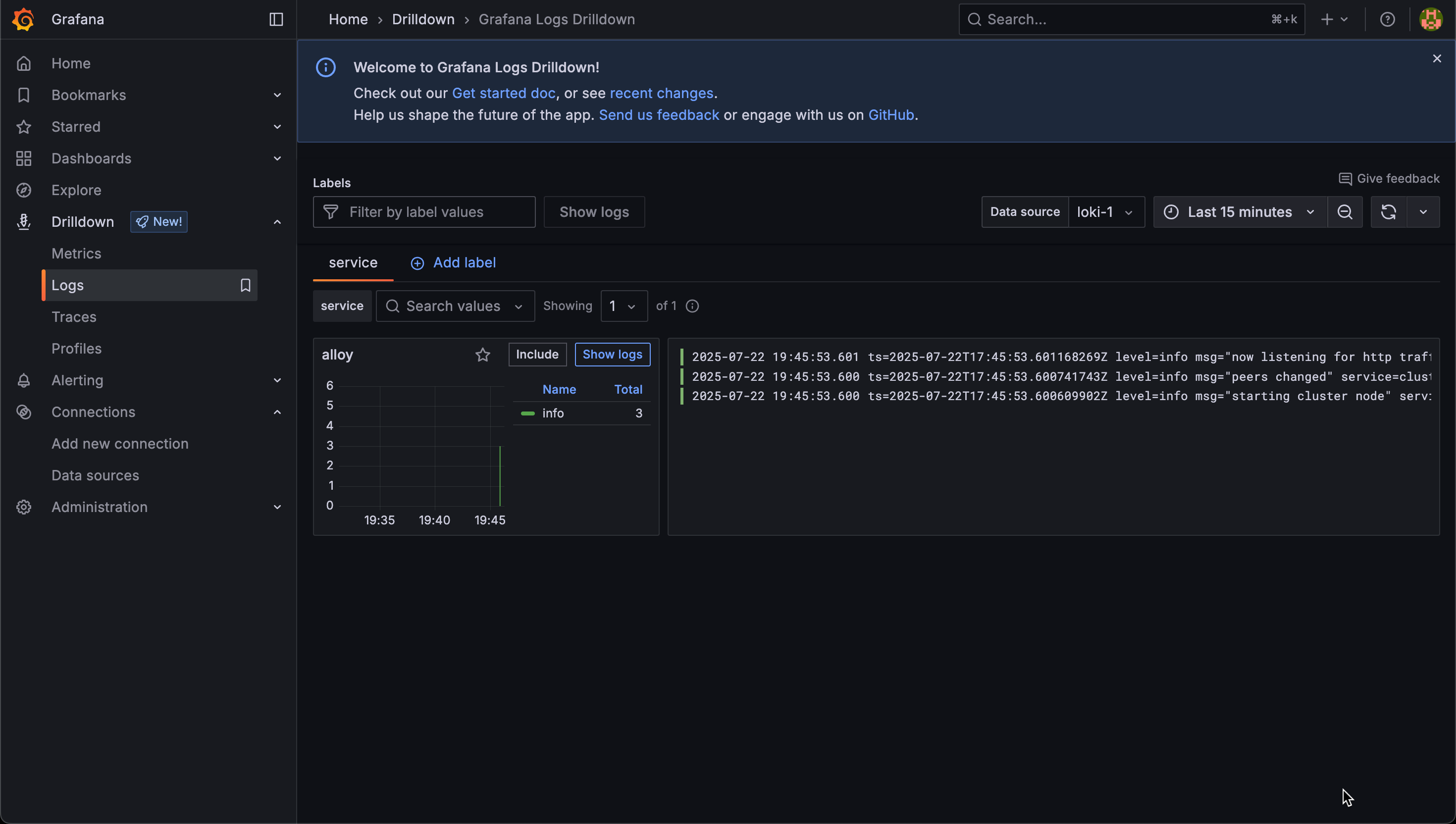Click the Connections icon in sidebar
The height and width of the screenshot is (824, 1456).
pos(24,412)
